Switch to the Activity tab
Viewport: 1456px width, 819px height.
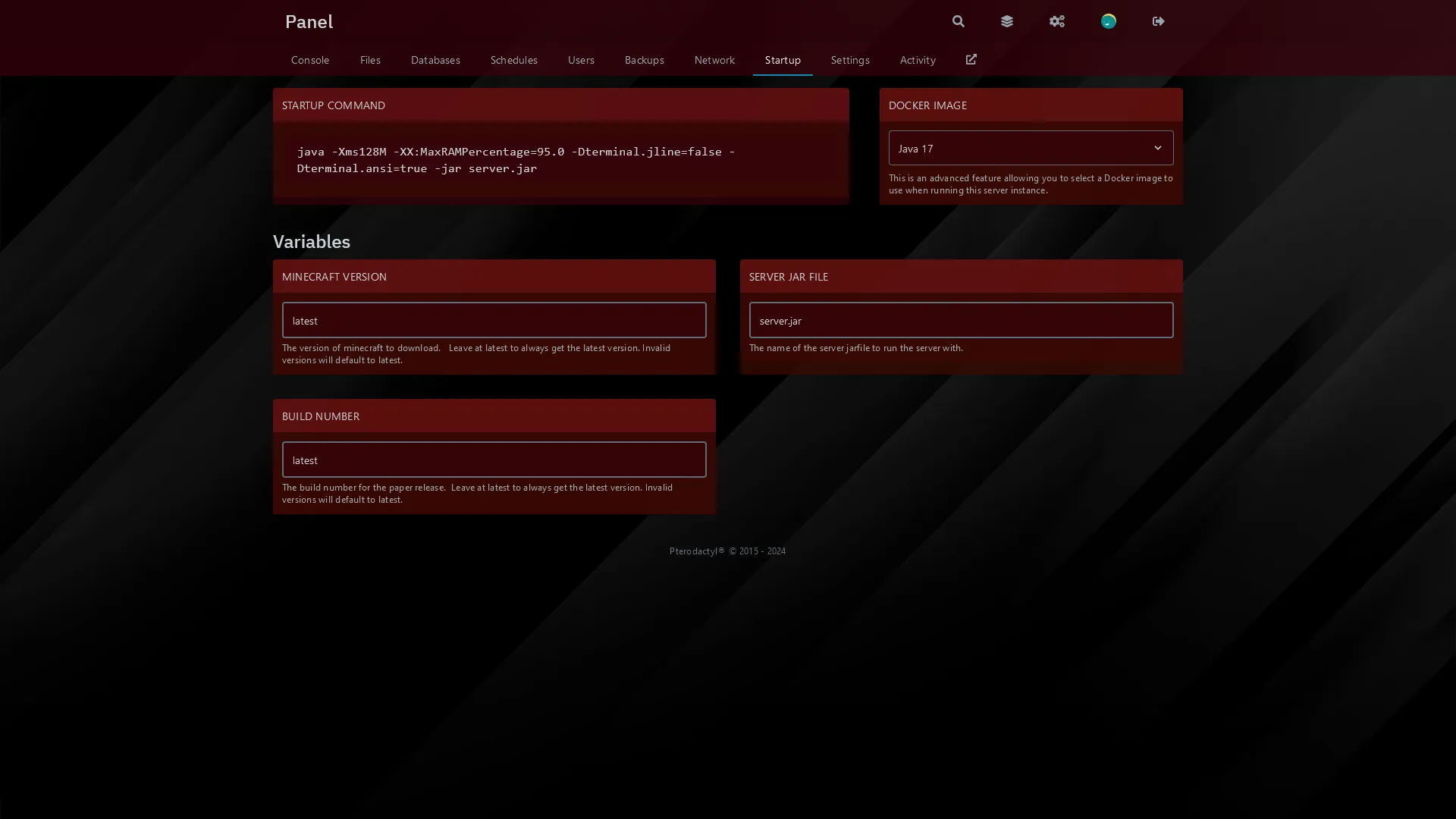click(917, 60)
